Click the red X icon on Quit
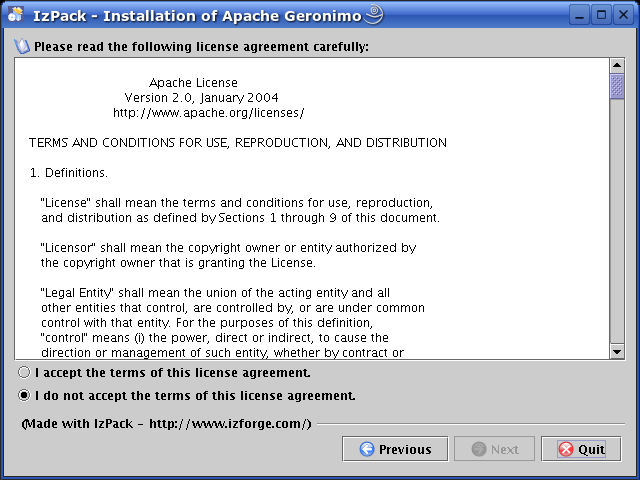 [566, 449]
